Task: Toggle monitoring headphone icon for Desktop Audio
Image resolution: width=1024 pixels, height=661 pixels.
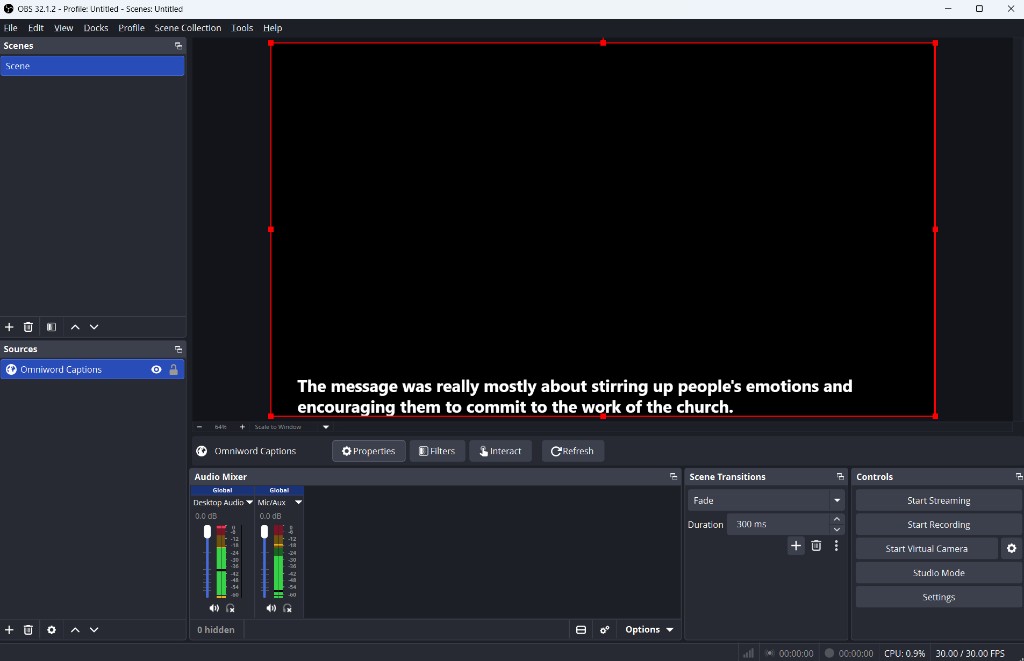Action: (231, 609)
